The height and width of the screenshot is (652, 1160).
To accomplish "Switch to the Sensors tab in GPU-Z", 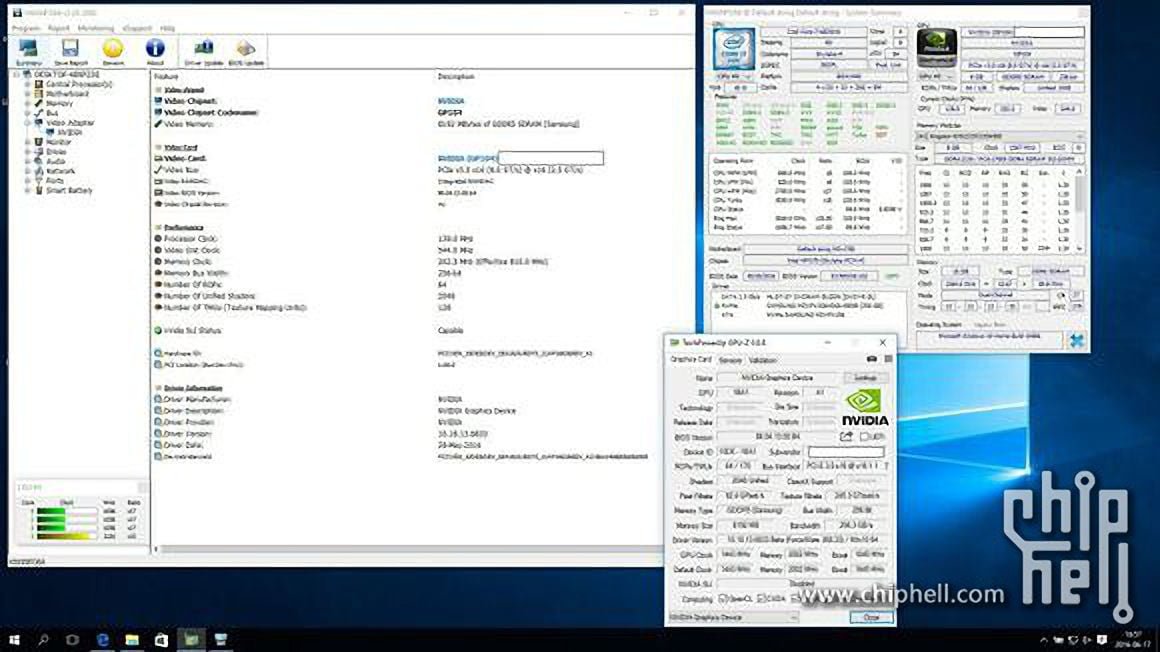I will coord(730,360).
